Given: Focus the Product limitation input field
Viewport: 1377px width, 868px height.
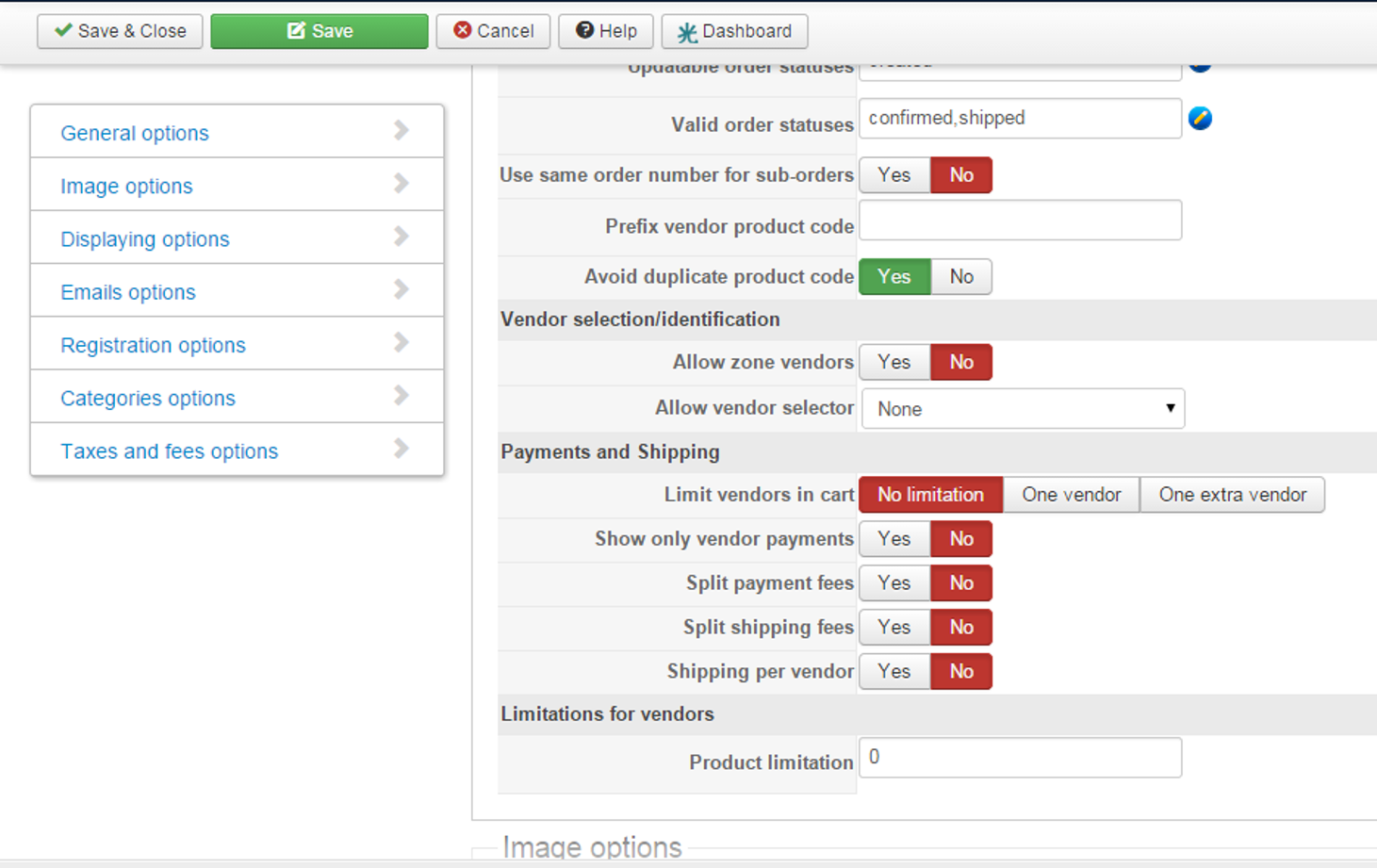Looking at the screenshot, I should point(1020,758).
